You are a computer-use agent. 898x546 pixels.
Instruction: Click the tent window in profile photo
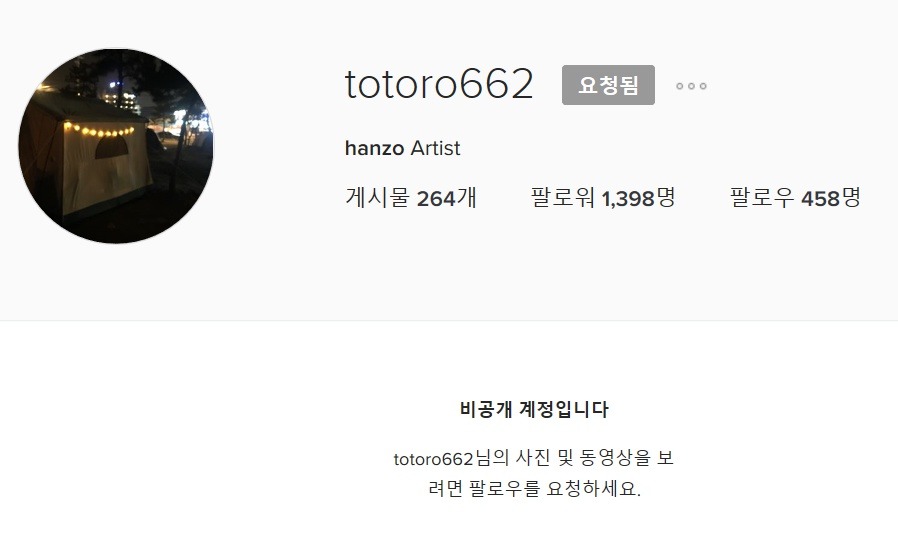[x=112, y=148]
